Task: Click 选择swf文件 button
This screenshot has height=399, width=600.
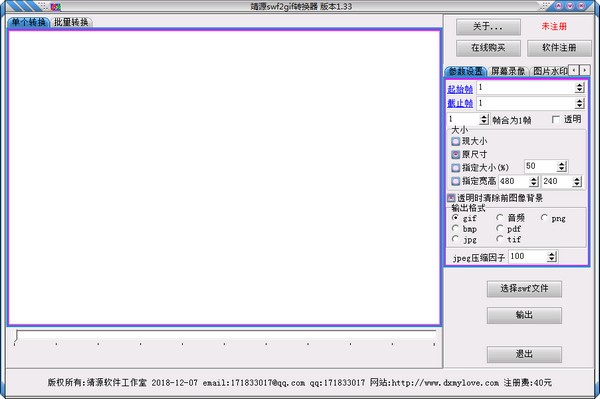Action: 524,289
